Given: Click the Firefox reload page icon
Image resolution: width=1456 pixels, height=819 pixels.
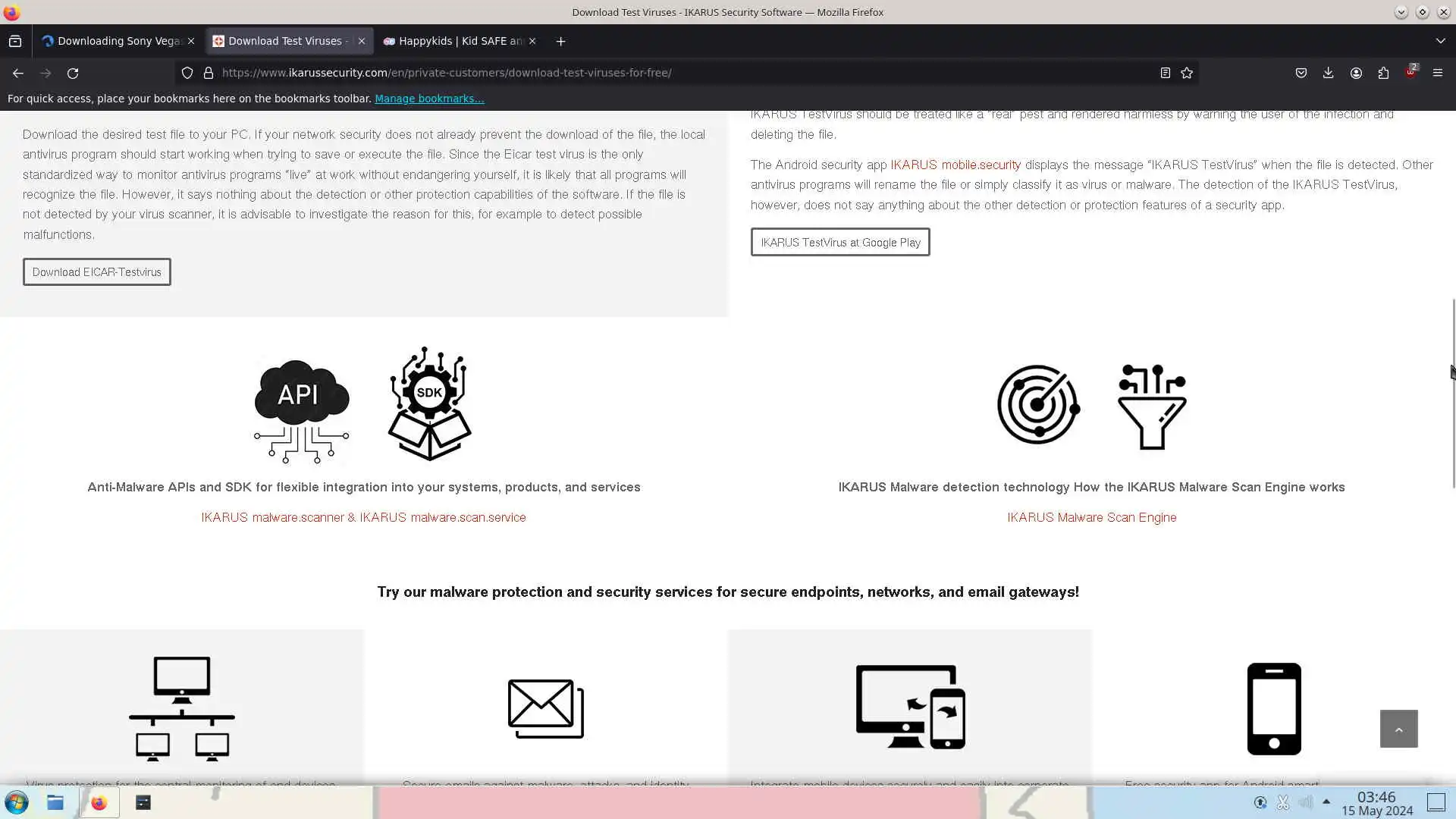Looking at the screenshot, I should tap(73, 73).
